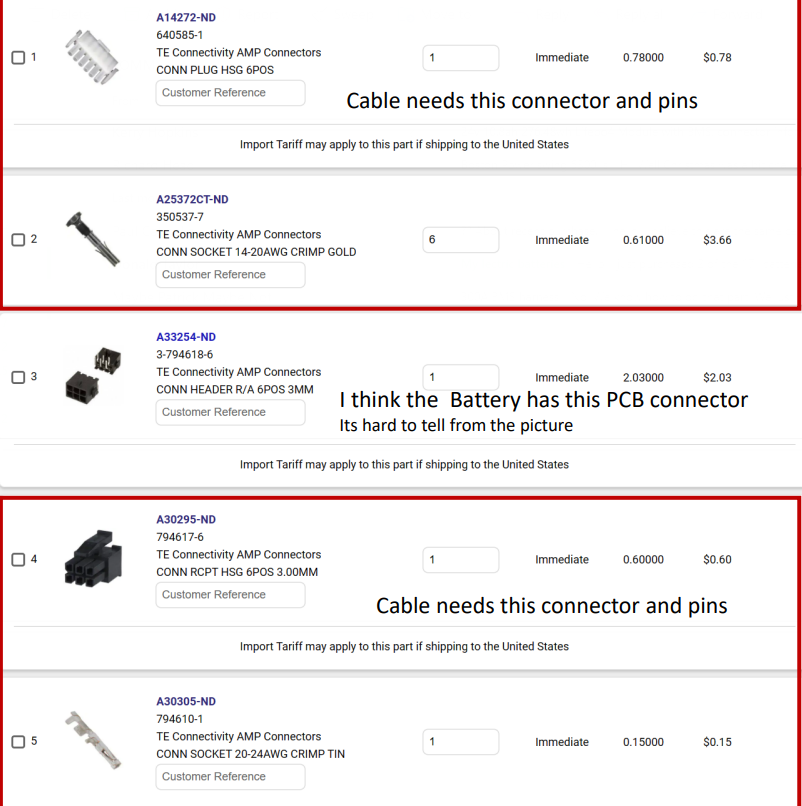
Task: View the right-angle 6POS header product image
Action: point(92,376)
